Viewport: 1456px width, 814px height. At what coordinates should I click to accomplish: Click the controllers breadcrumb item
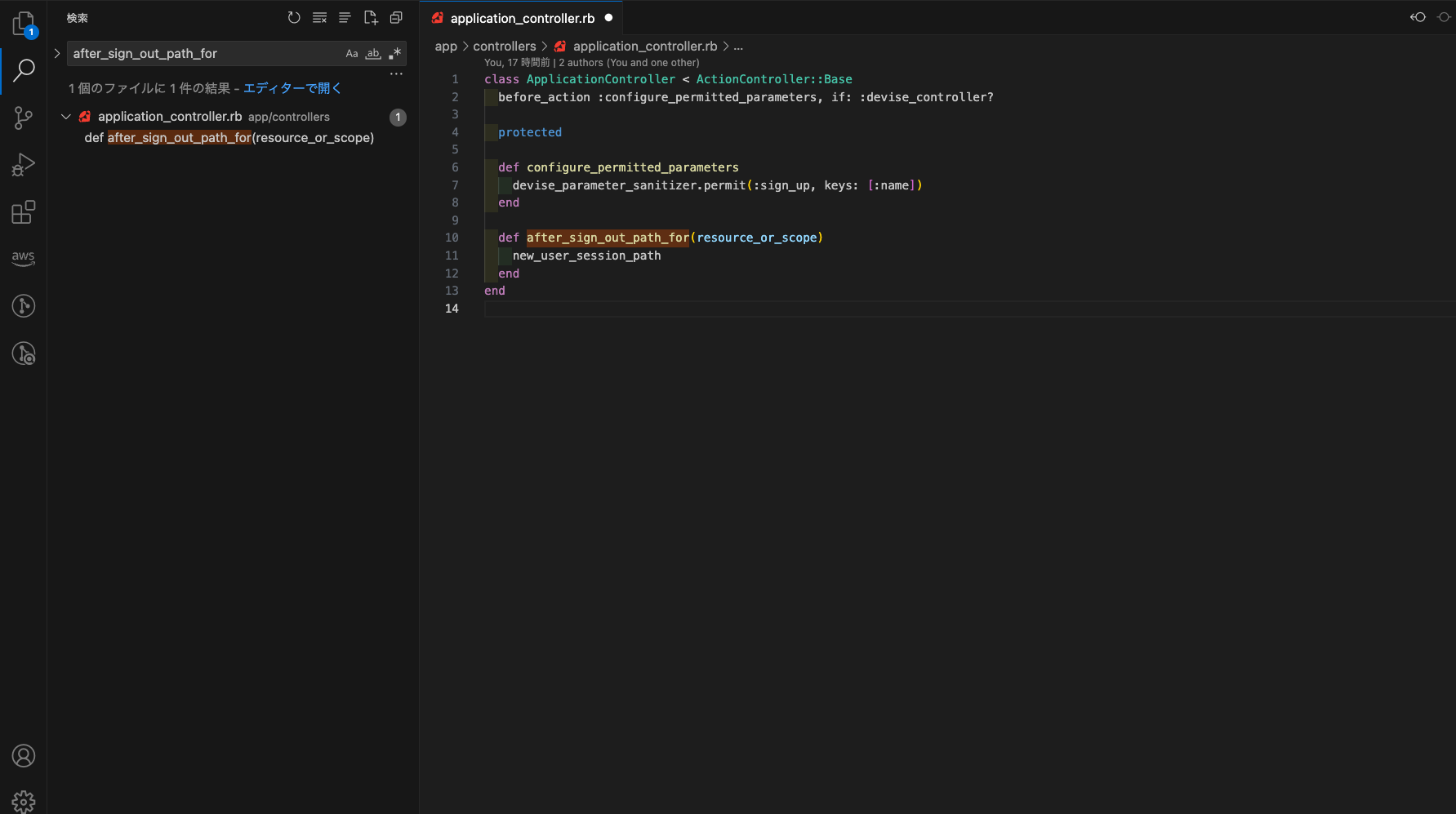click(x=504, y=47)
